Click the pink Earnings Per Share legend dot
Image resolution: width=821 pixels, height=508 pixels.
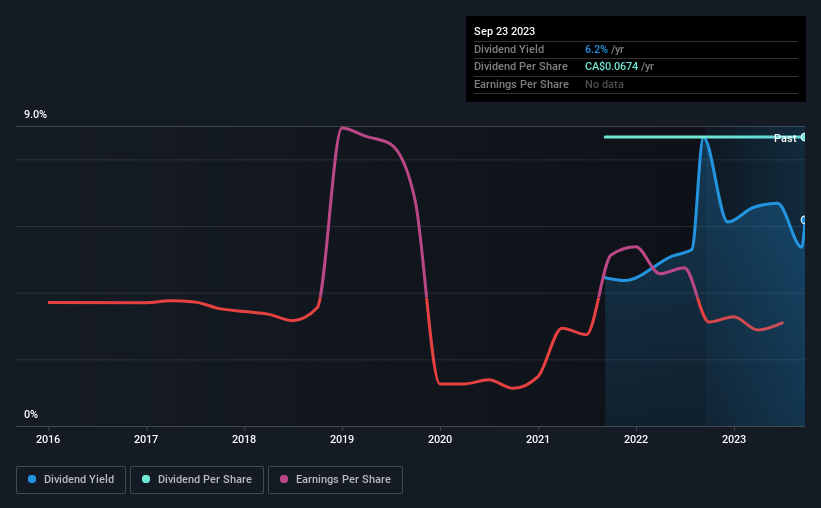(284, 479)
